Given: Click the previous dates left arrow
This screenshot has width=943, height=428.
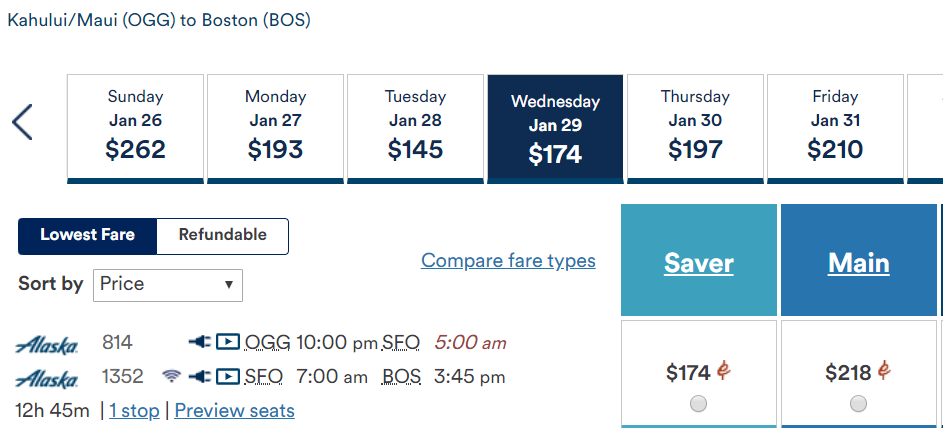Looking at the screenshot, I should 22,122.
